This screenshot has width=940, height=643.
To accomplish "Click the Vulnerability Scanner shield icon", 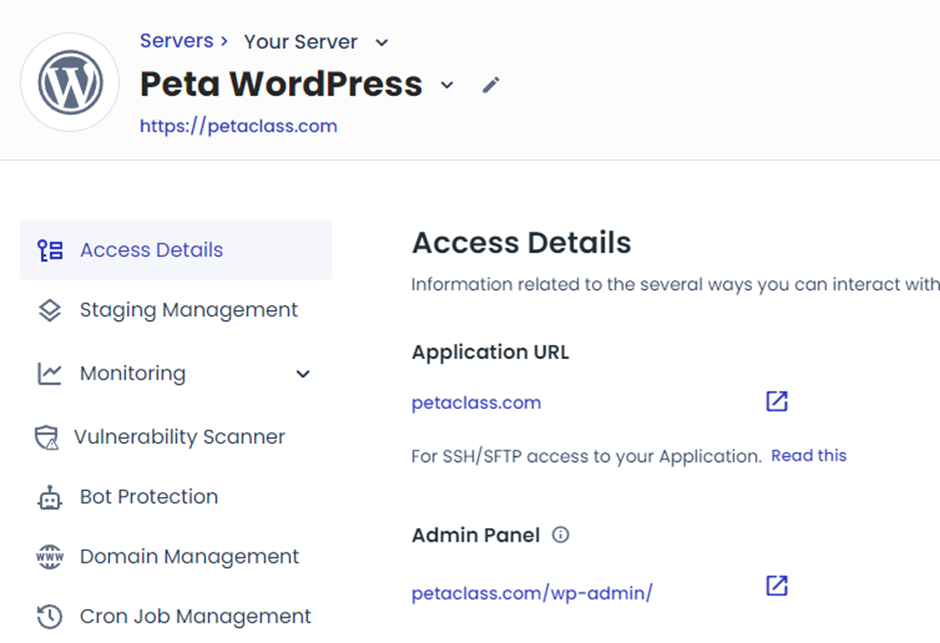I will point(47,438).
